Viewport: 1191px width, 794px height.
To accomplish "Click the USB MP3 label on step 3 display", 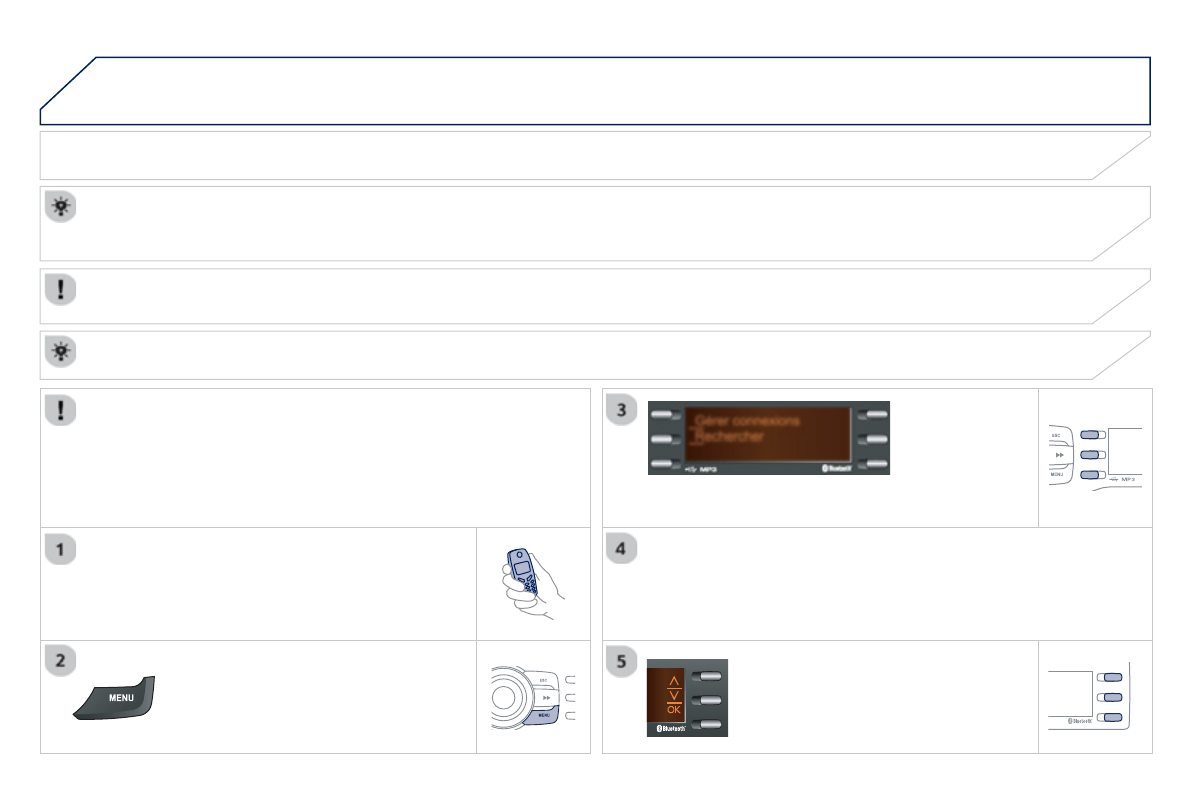I will point(701,470).
